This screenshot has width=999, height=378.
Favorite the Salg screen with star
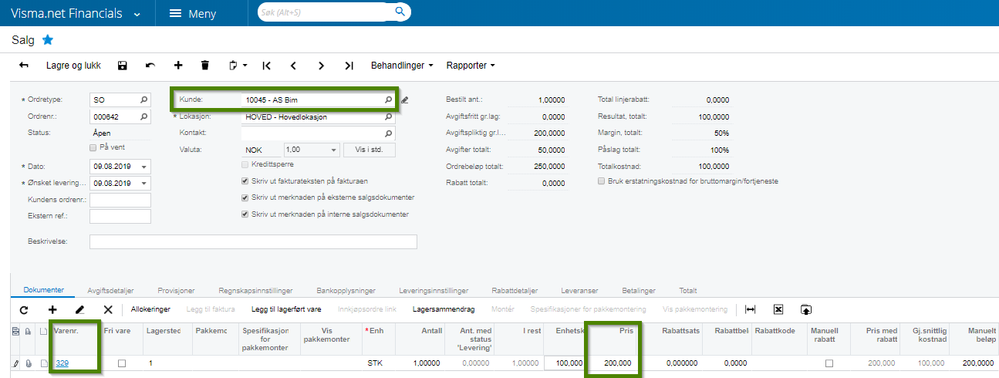tap(48, 40)
